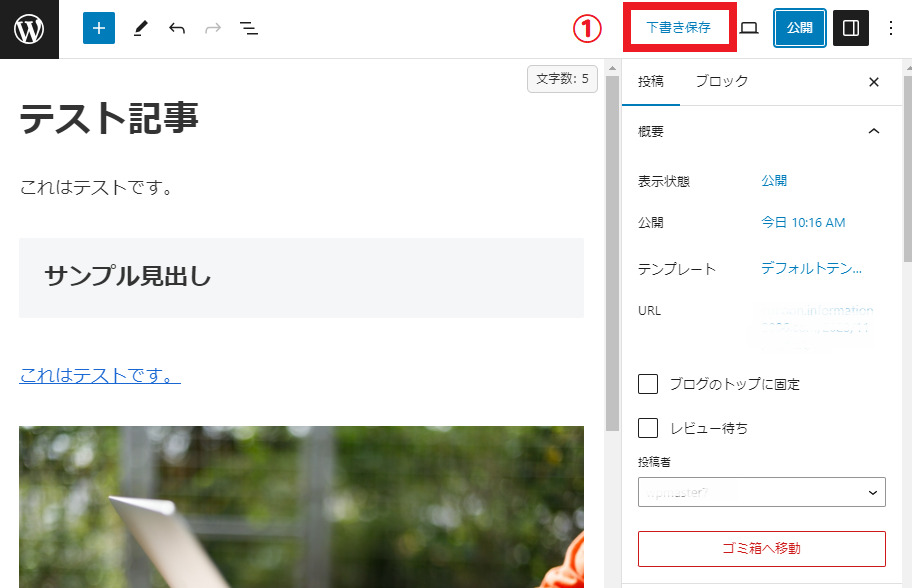
Task: Close the settings sidebar with X
Action: (x=874, y=82)
